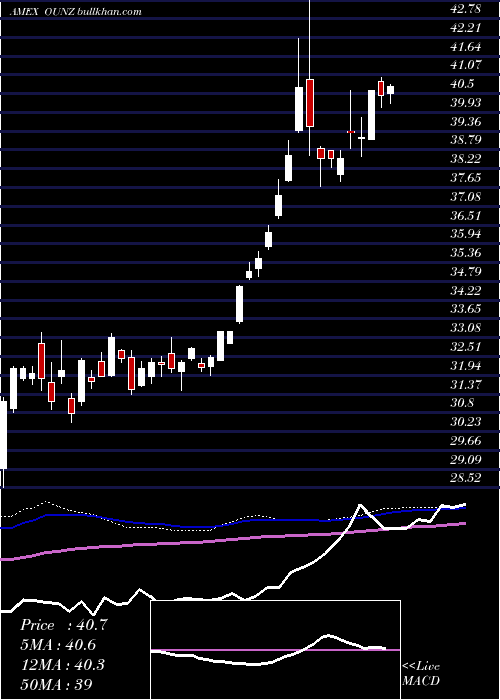Click the 41.07 price axis label
The height and width of the screenshot is (700, 500).
(x=466, y=65)
